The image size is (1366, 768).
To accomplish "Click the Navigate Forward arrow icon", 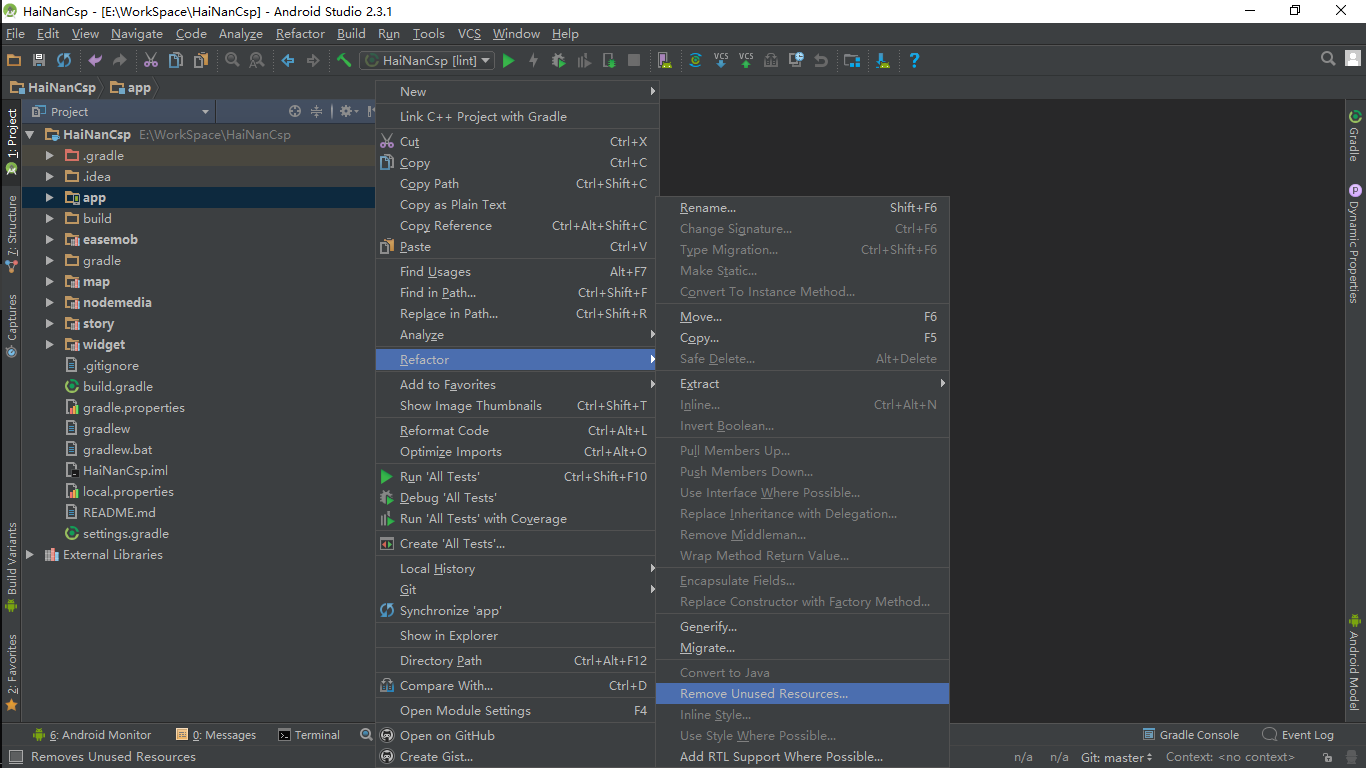I will pyautogui.click(x=313, y=60).
